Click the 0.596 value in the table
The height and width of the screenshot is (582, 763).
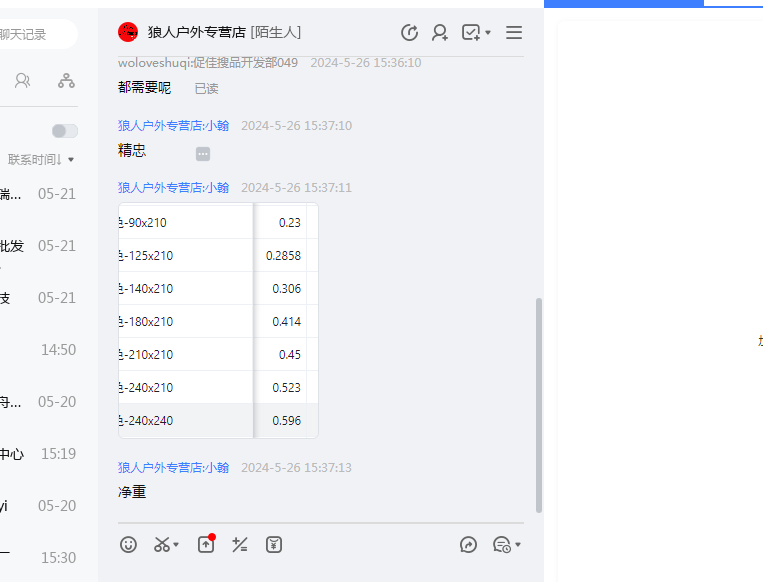[x=287, y=420]
